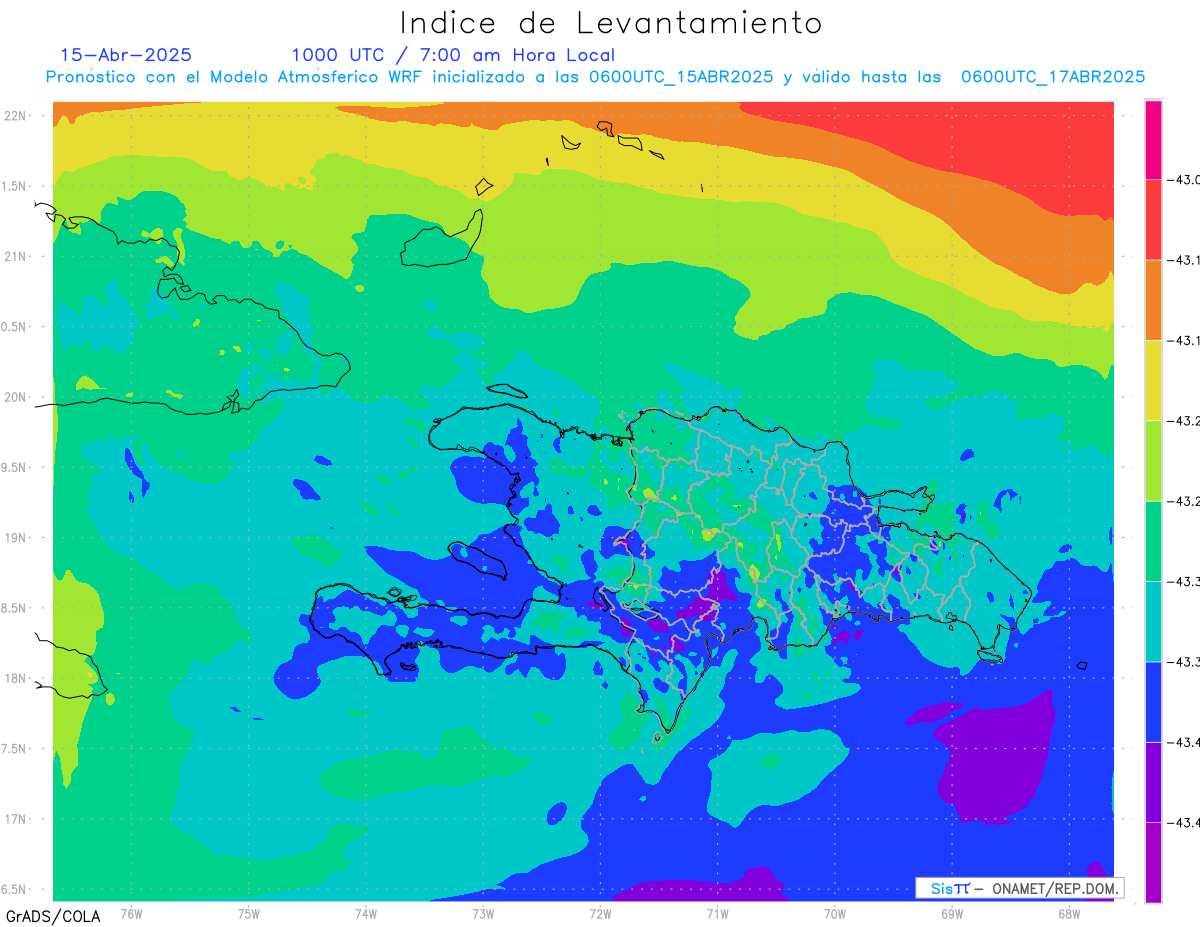Click the '68W' longitude axis label
The height and width of the screenshot is (927, 1200).
coord(1069,913)
